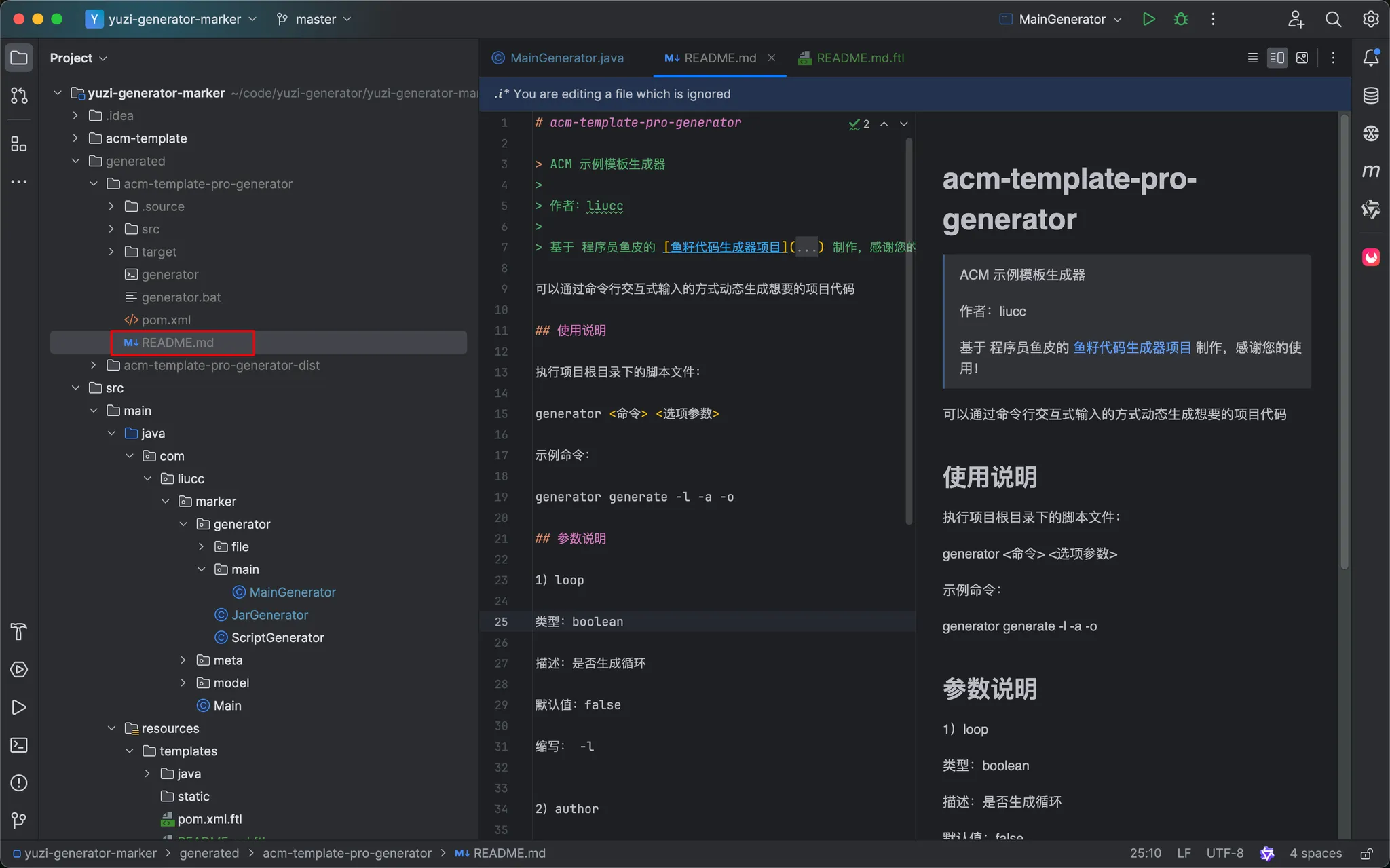This screenshot has width=1390, height=868.
Task: Open the Notifications bell panel
Action: (x=1370, y=58)
